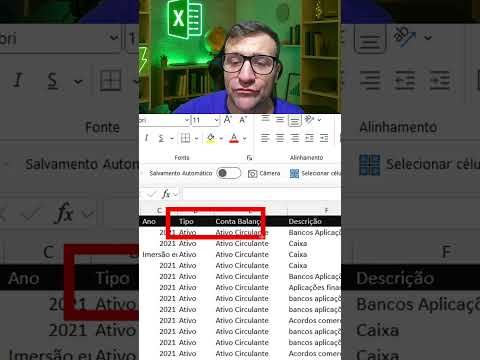Increase indent in alignment group
Image resolution: width=480 pixels, height=360 pixels.
[324, 138]
